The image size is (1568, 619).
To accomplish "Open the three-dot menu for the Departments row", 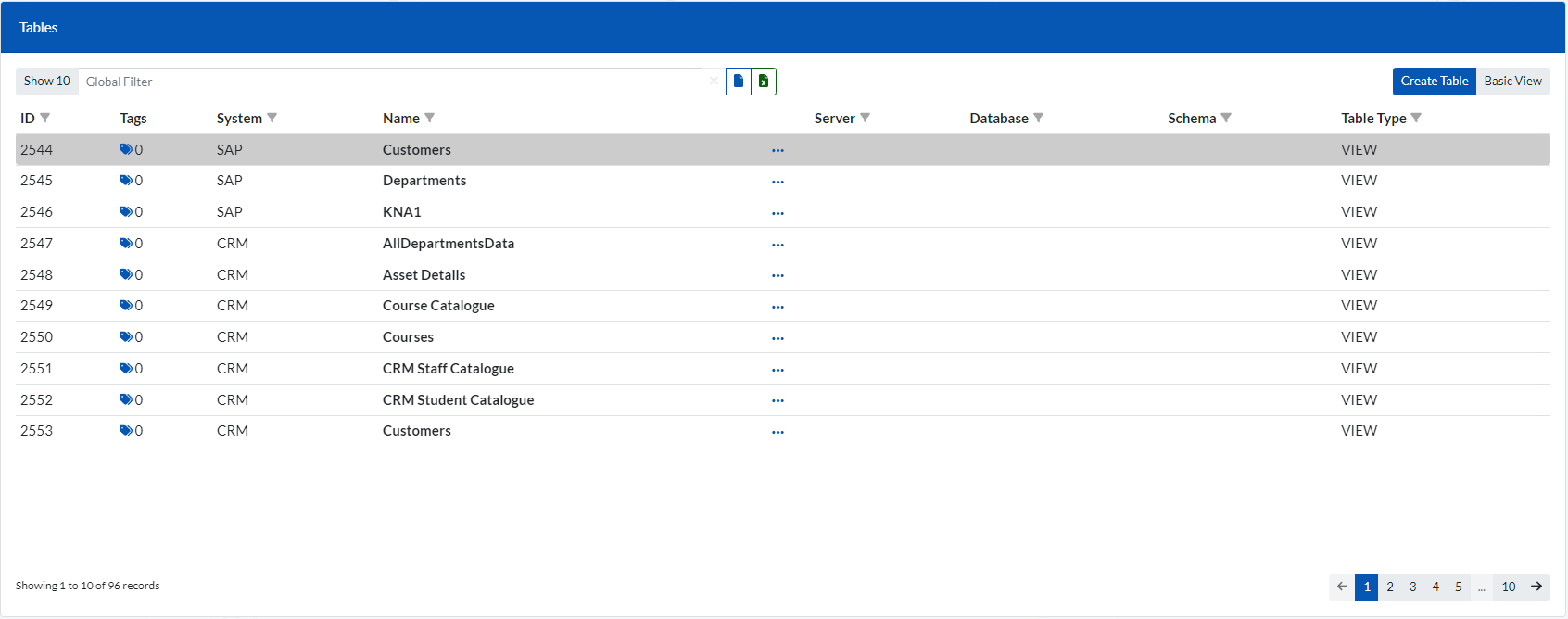I will click(x=778, y=182).
